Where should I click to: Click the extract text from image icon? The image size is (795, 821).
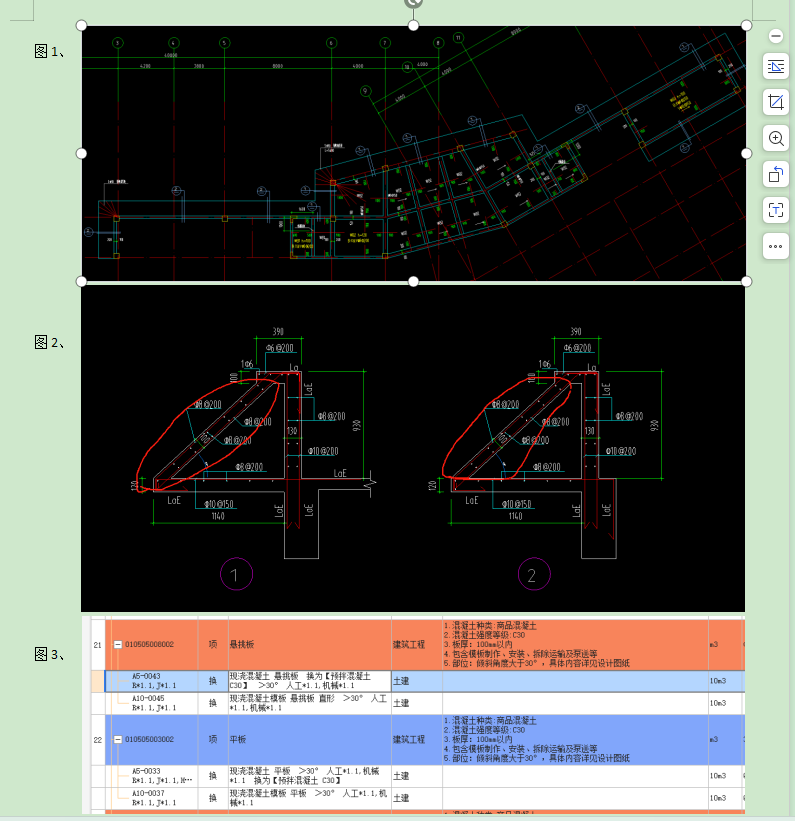(776, 210)
